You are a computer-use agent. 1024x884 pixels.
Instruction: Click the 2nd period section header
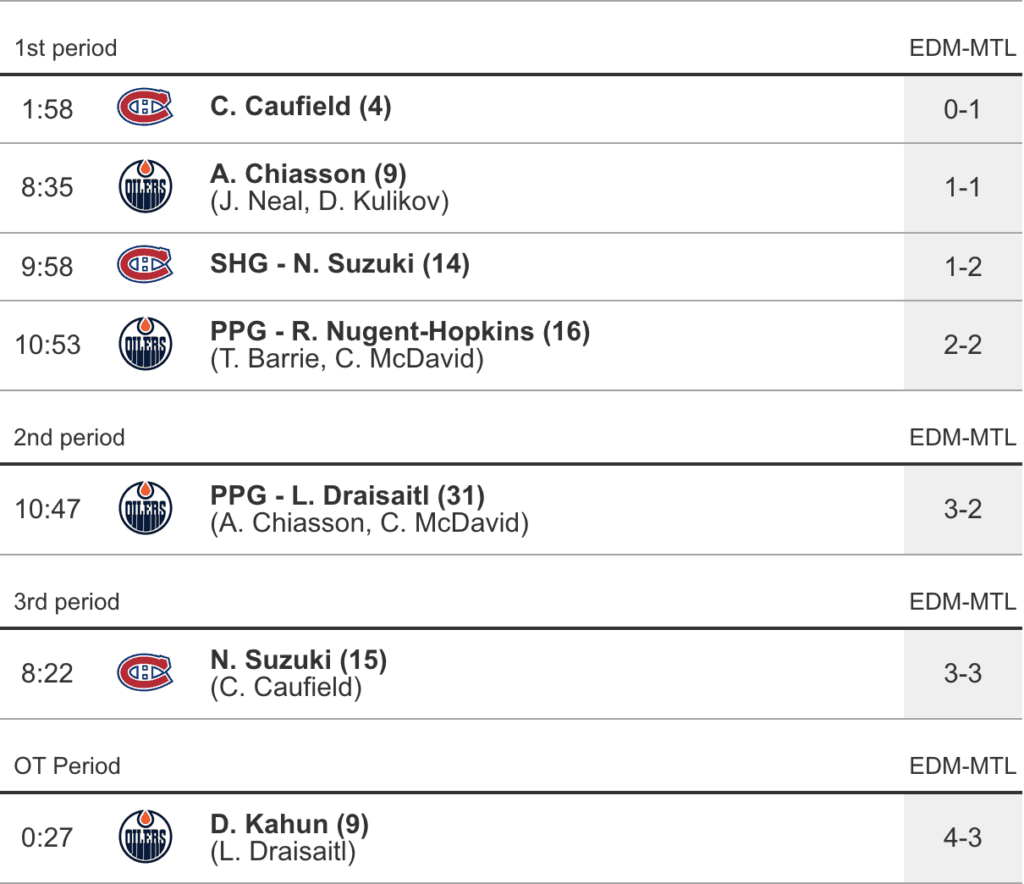pyautogui.click(x=69, y=438)
